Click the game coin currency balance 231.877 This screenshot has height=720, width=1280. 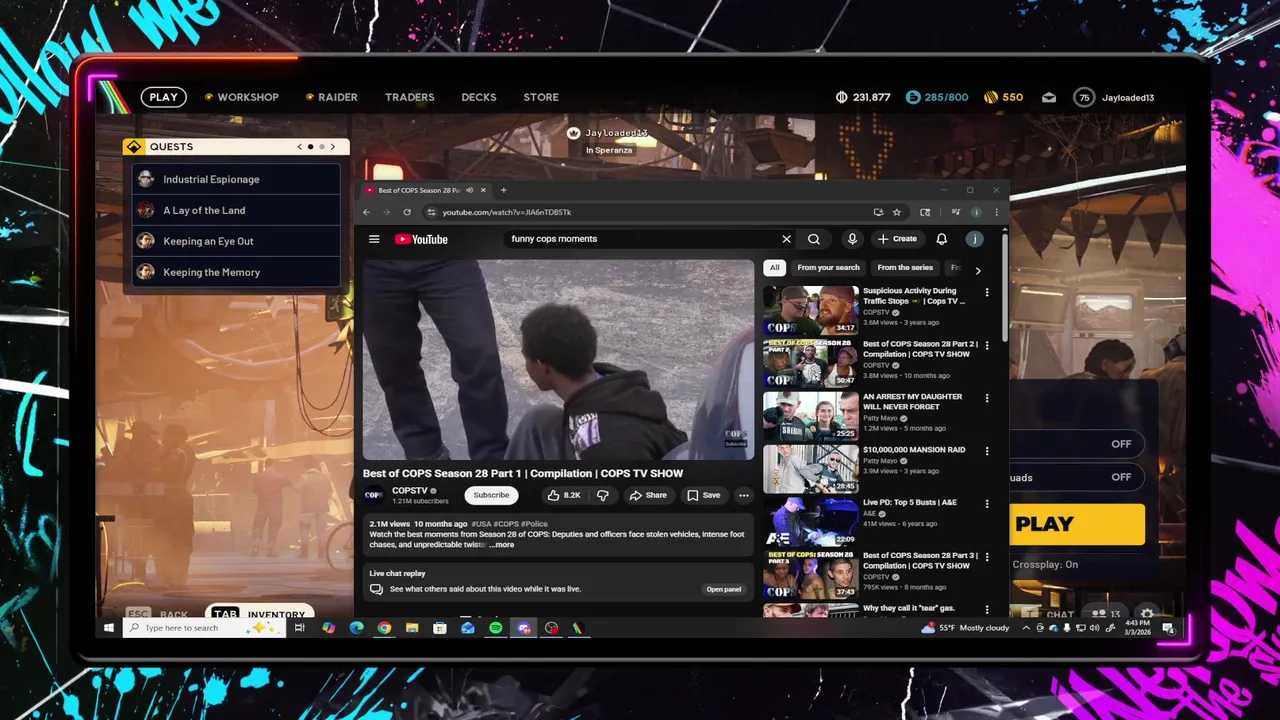point(863,97)
